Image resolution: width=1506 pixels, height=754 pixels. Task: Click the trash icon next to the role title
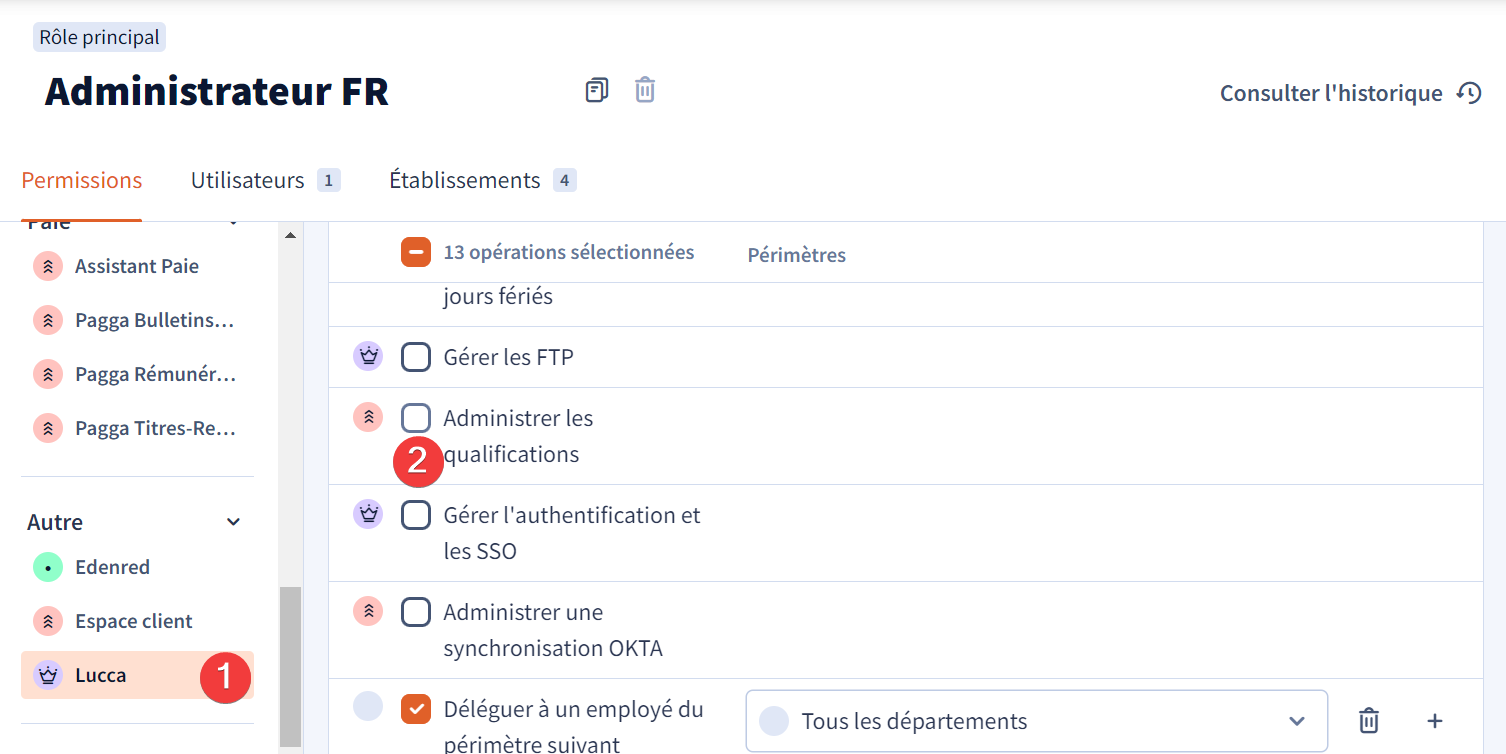pyautogui.click(x=645, y=90)
